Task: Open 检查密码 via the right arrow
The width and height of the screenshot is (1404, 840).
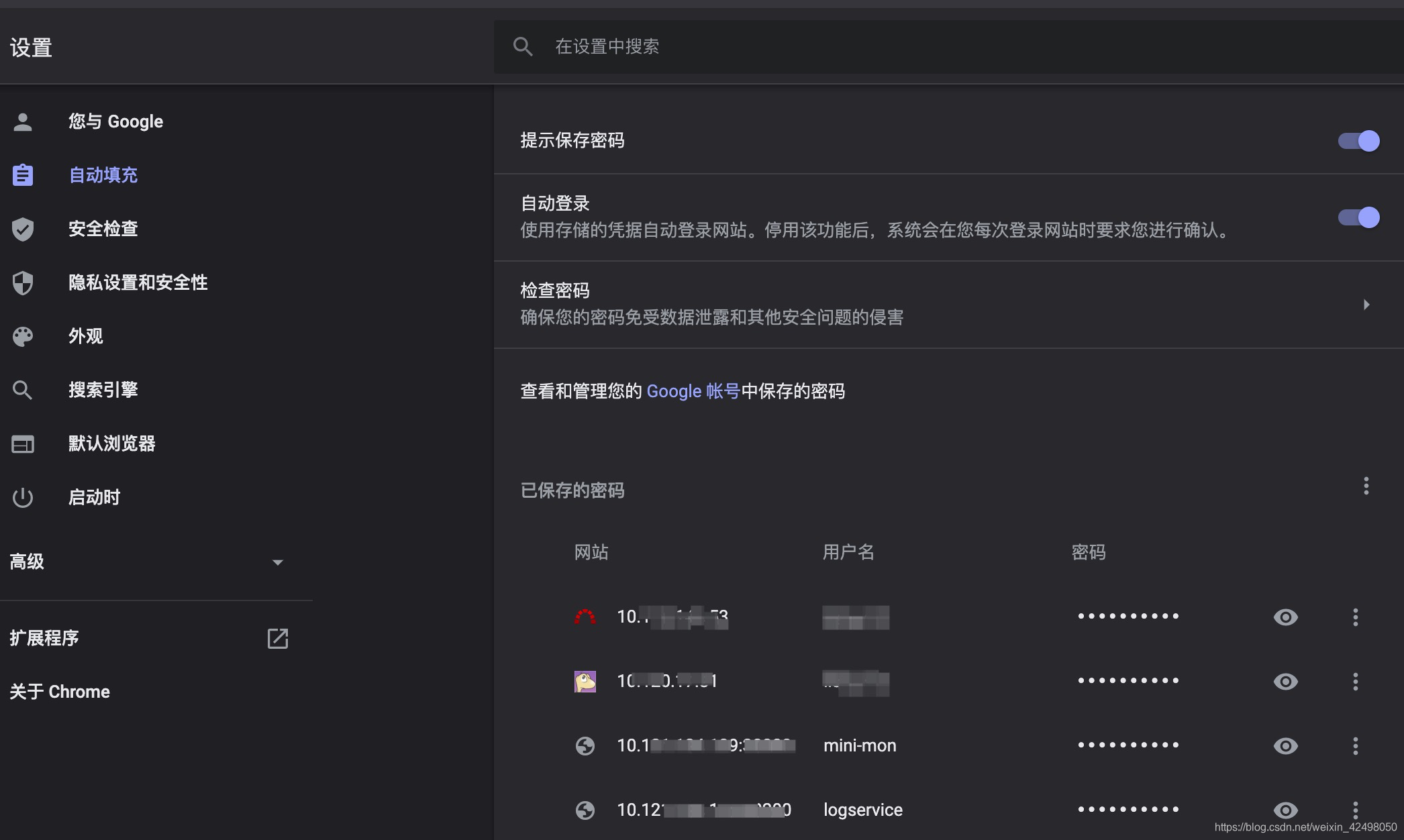Action: (1366, 305)
